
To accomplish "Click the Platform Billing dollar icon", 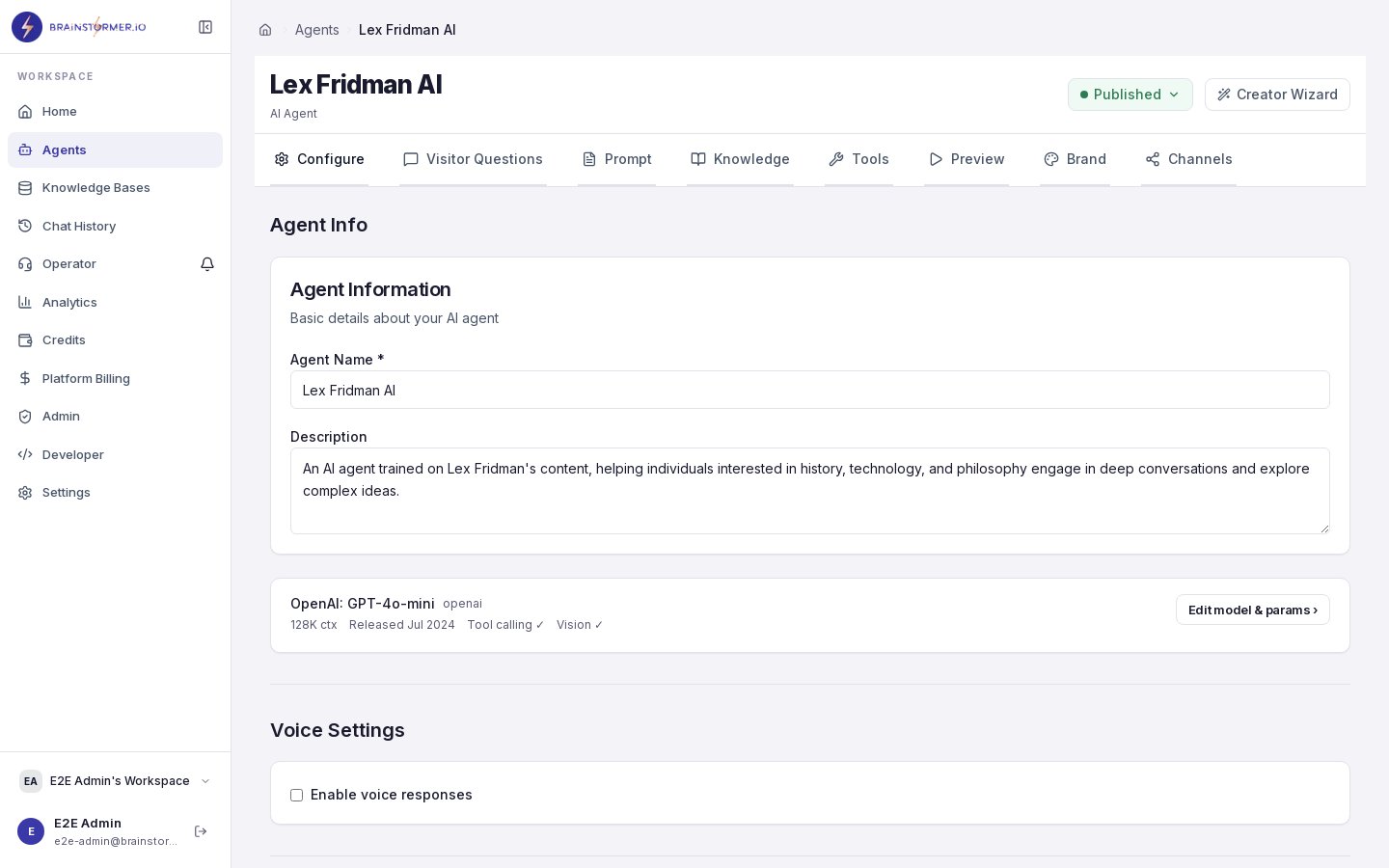I will (25, 378).
